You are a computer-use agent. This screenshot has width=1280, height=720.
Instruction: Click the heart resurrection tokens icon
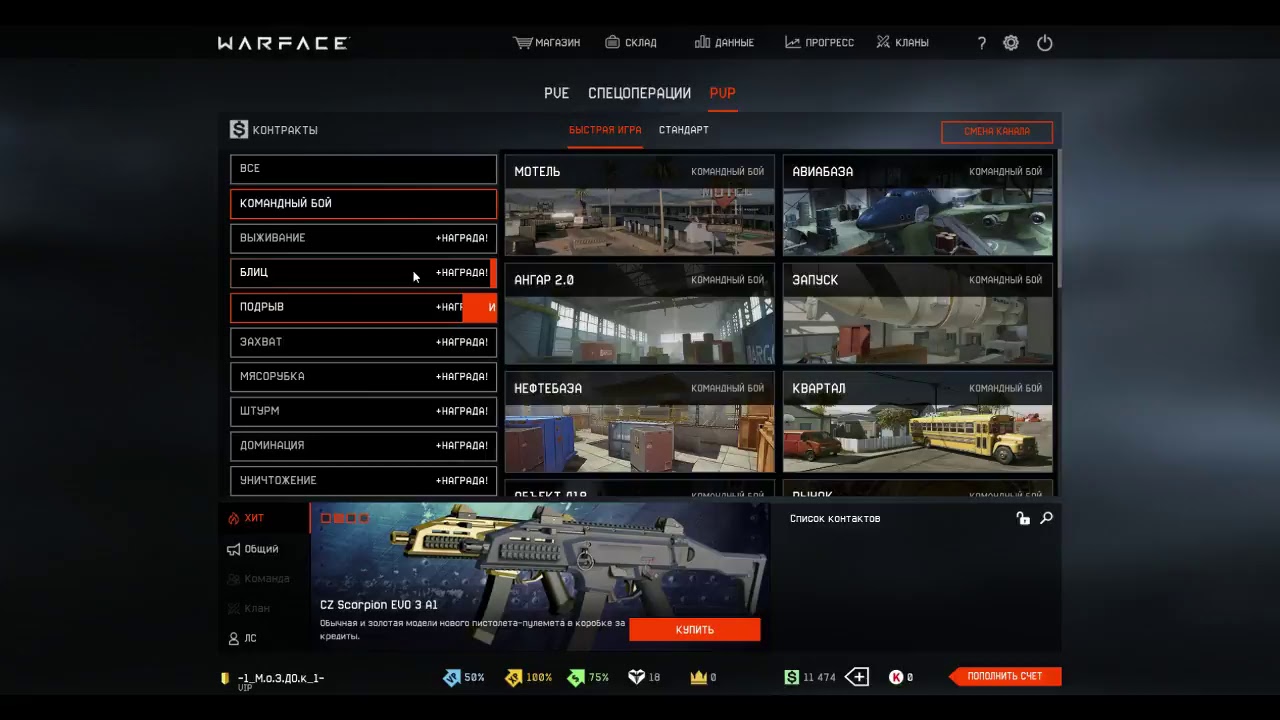tap(636, 678)
